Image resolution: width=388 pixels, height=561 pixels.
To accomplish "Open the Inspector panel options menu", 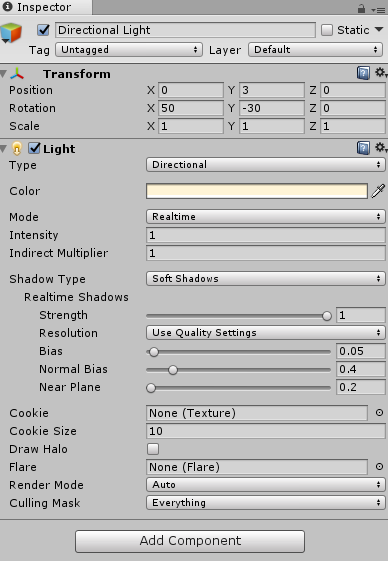I will coord(378,10).
